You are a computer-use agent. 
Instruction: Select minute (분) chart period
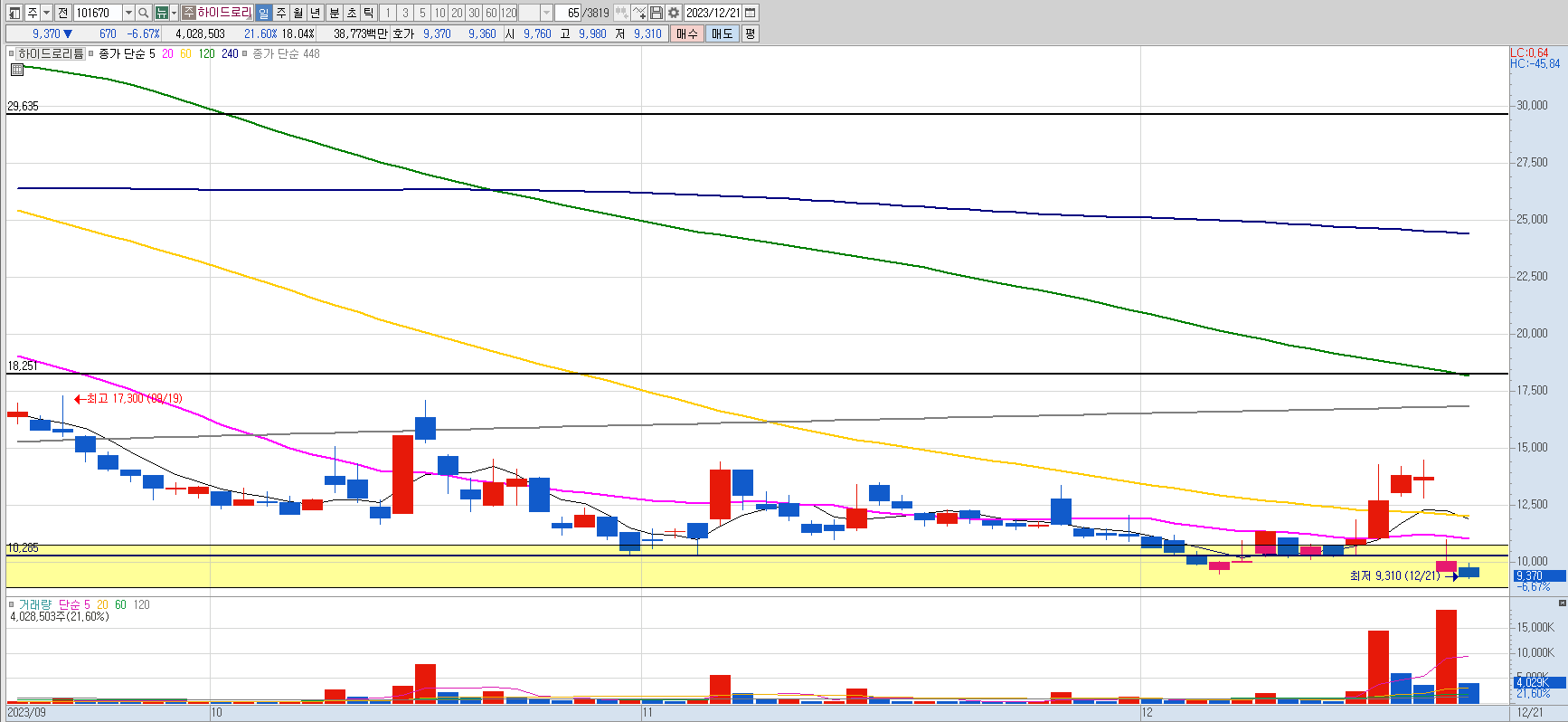(334, 13)
